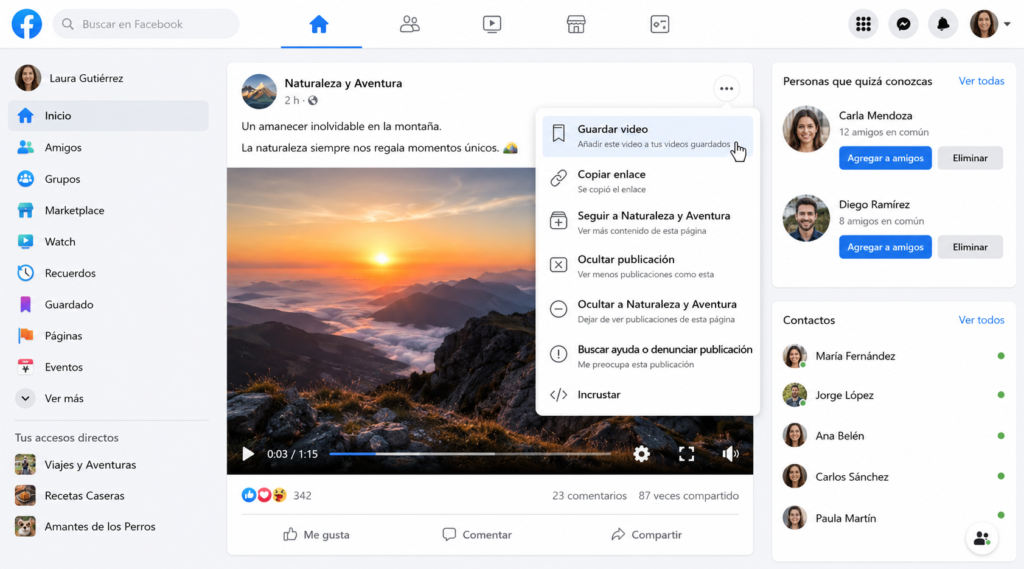Screen dimensions: 1024x569
Task: Add Carla Mendoza as friend
Action: click(885, 158)
